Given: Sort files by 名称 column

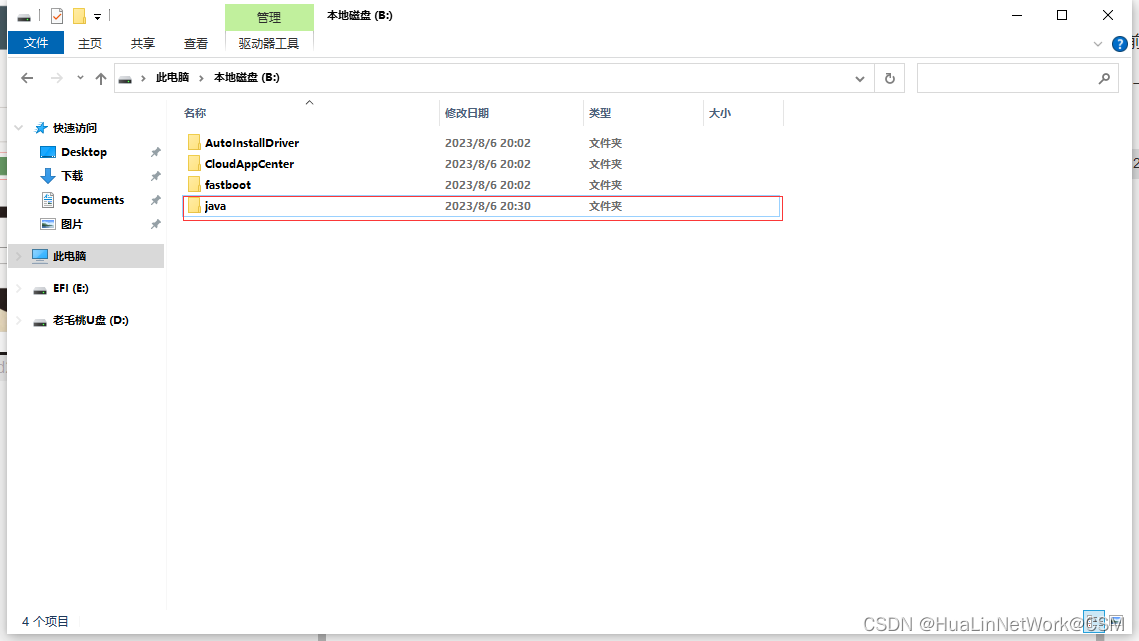Looking at the screenshot, I should tap(195, 113).
